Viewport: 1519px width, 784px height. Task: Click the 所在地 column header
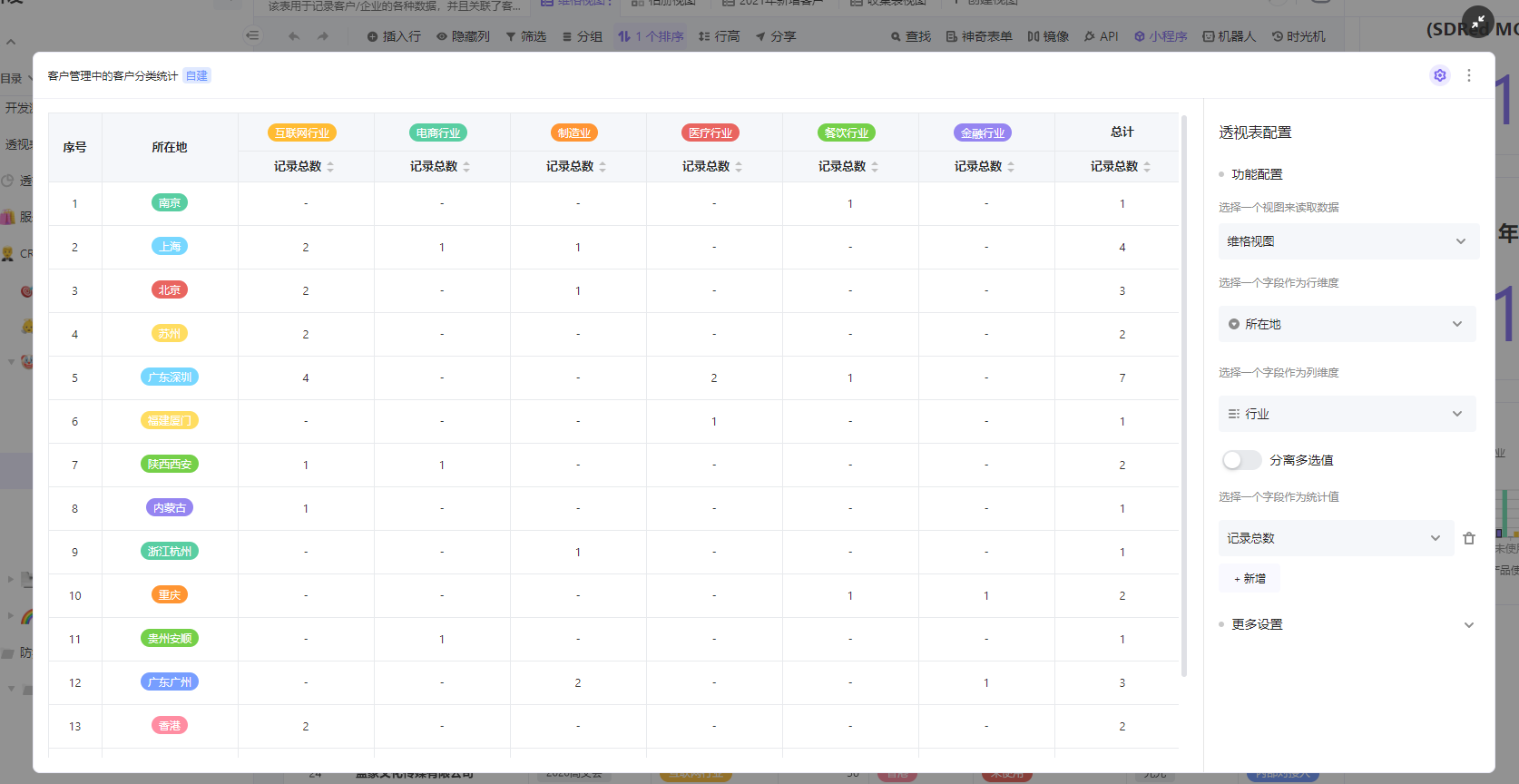[170, 147]
